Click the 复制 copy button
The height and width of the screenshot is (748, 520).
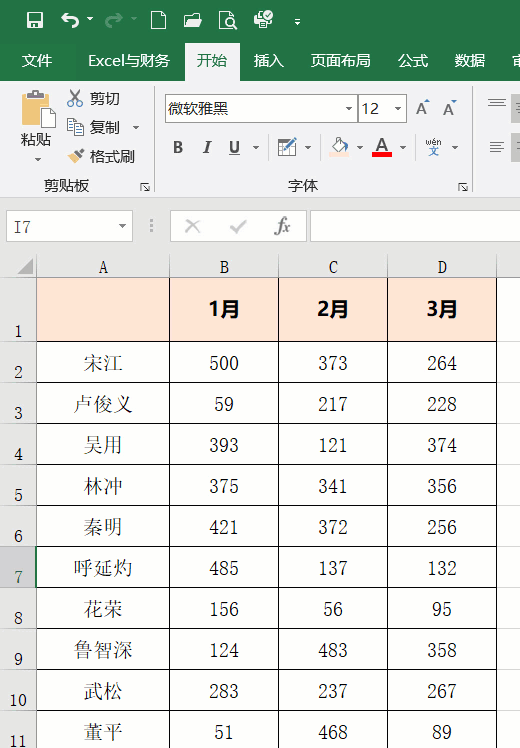click(94, 127)
